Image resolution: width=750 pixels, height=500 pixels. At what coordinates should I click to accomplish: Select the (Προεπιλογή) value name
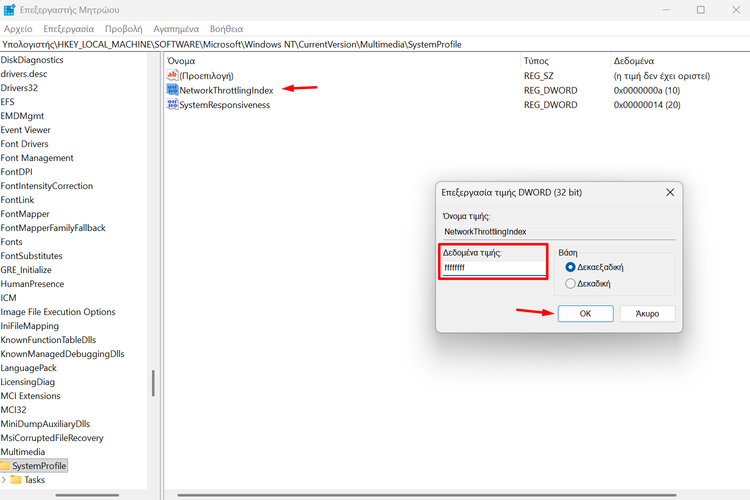pyautogui.click(x=206, y=76)
